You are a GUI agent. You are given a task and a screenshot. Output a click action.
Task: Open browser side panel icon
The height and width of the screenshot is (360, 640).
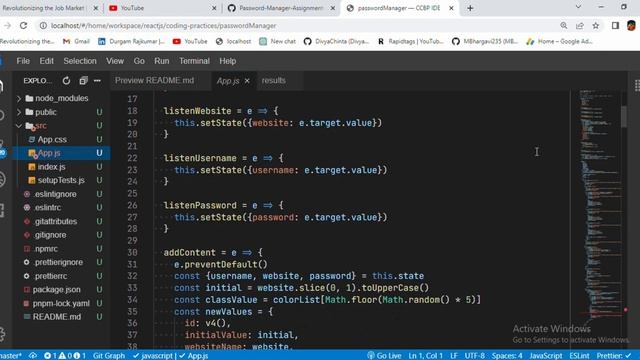615,25
